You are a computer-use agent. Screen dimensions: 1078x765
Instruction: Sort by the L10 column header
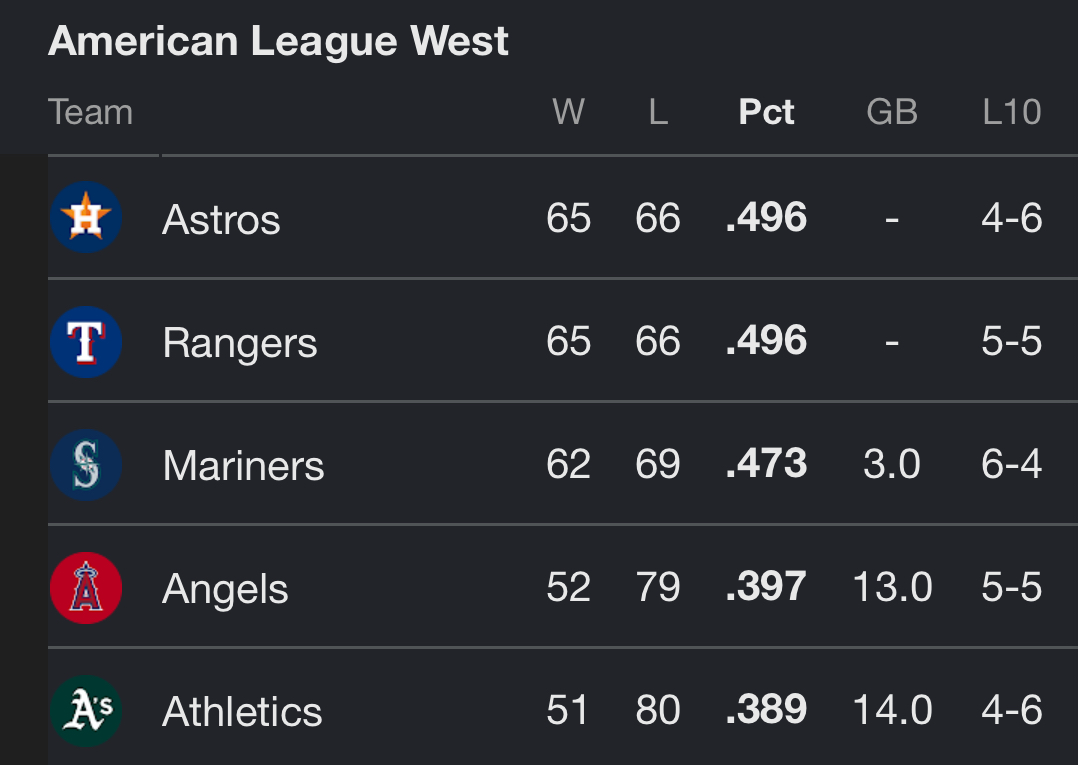tap(1011, 111)
